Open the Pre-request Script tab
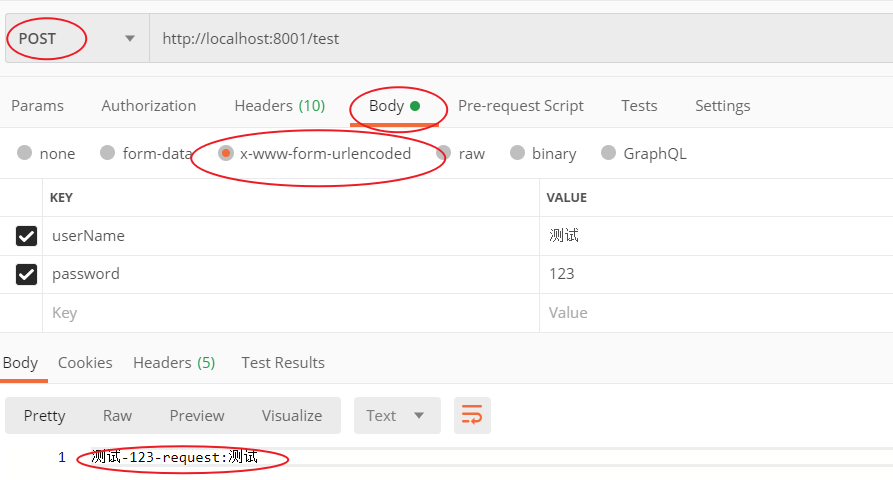893x480 pixels. tap(521, 106)
